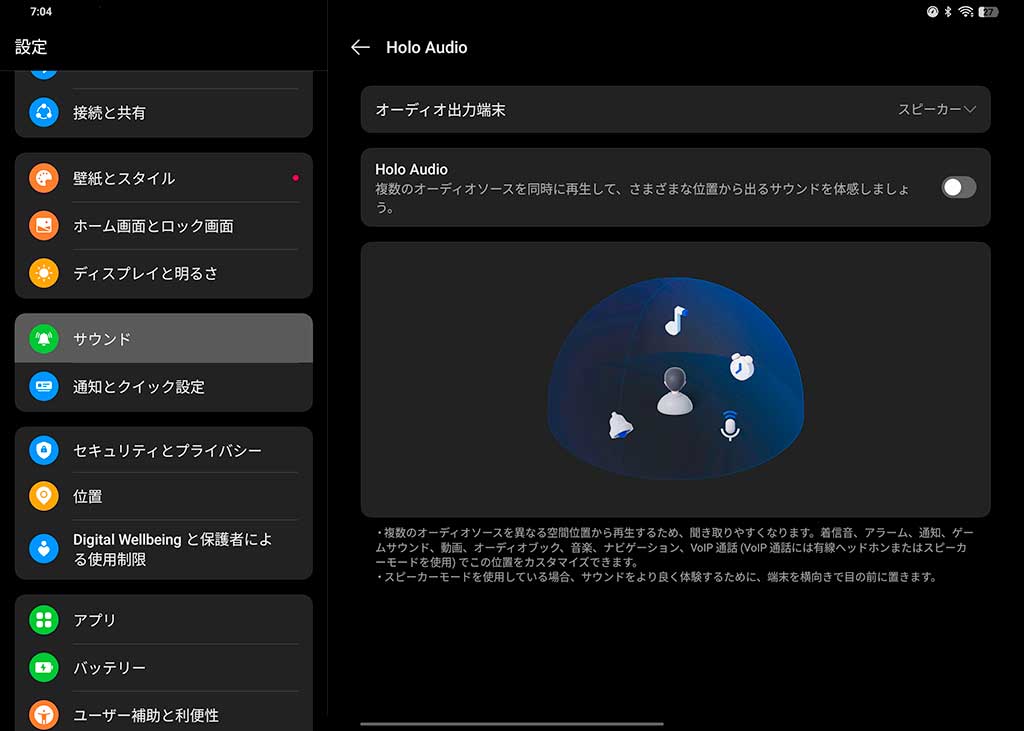Open バッテリー settings
The width and height of the screenshot is (1024, 731).
click(163, 667)
